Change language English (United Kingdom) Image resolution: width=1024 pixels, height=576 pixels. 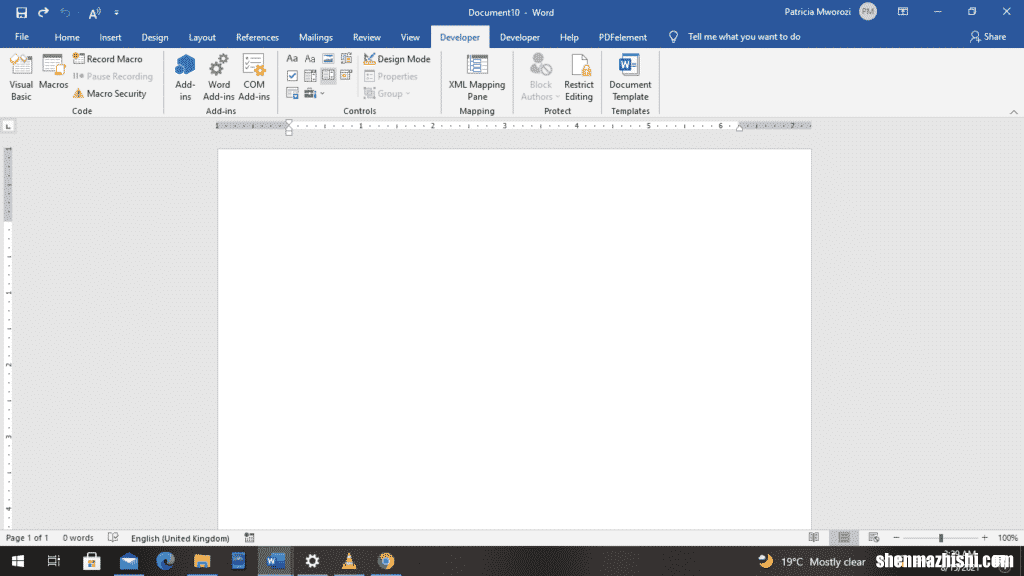pos(180,538)
